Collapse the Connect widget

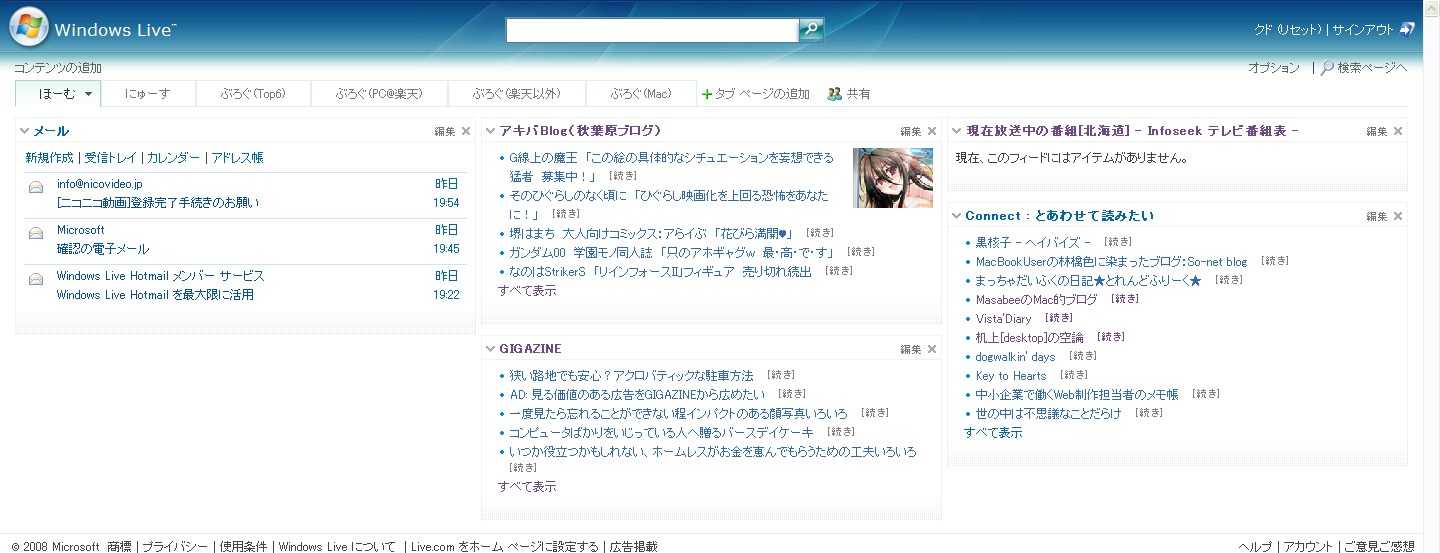(956, 216)
